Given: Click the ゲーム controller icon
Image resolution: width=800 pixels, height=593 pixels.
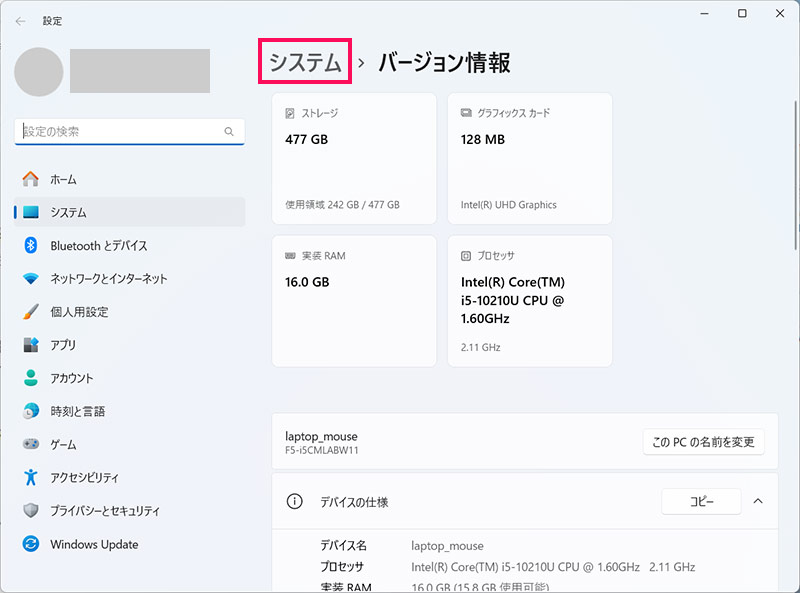Looking at the screenshot, I should tap(31, 444).
